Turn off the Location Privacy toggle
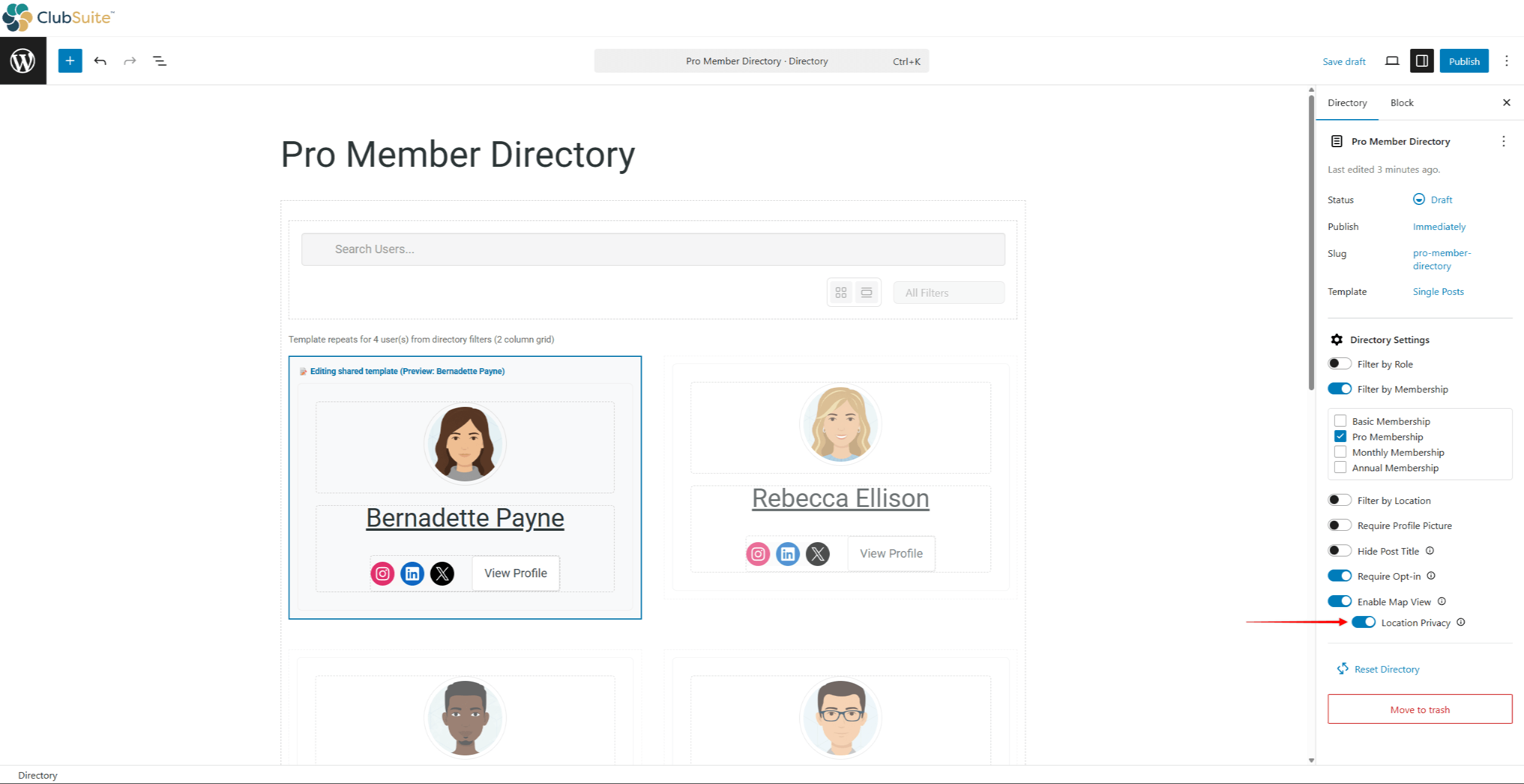The image size is (1524, 784). (1363, 623)
